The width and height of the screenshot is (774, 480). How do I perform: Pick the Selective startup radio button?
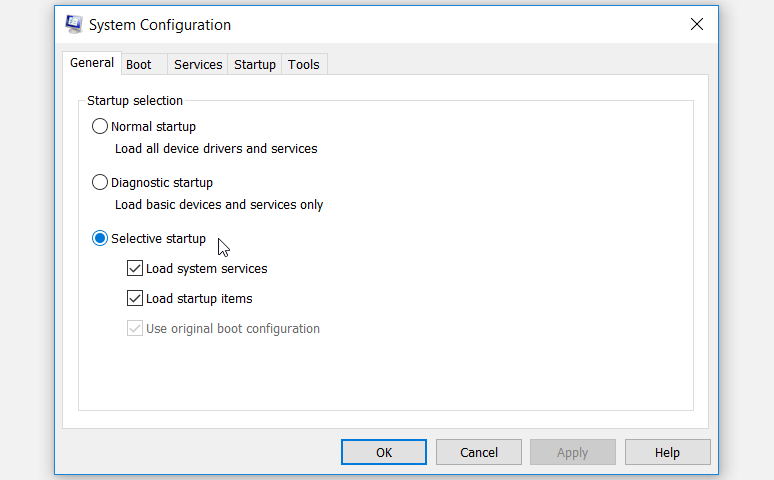click(x=100, y=239)
